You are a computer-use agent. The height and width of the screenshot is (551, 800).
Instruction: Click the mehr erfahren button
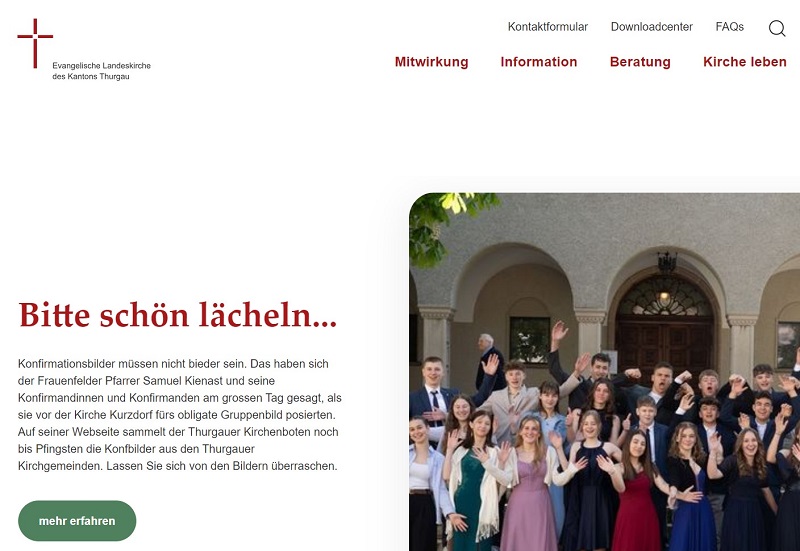click(x=77, y=520)
